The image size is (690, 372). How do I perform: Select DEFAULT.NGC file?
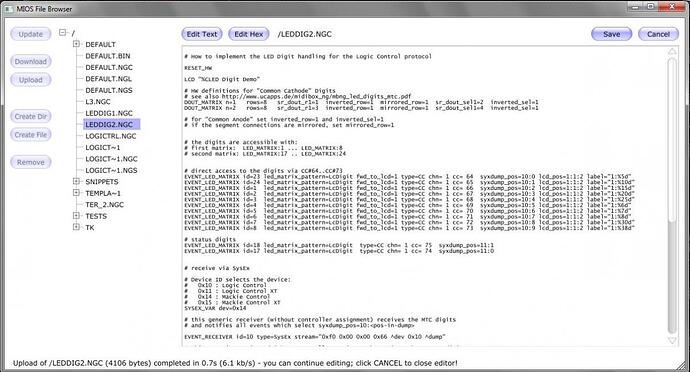coord(109,67)
